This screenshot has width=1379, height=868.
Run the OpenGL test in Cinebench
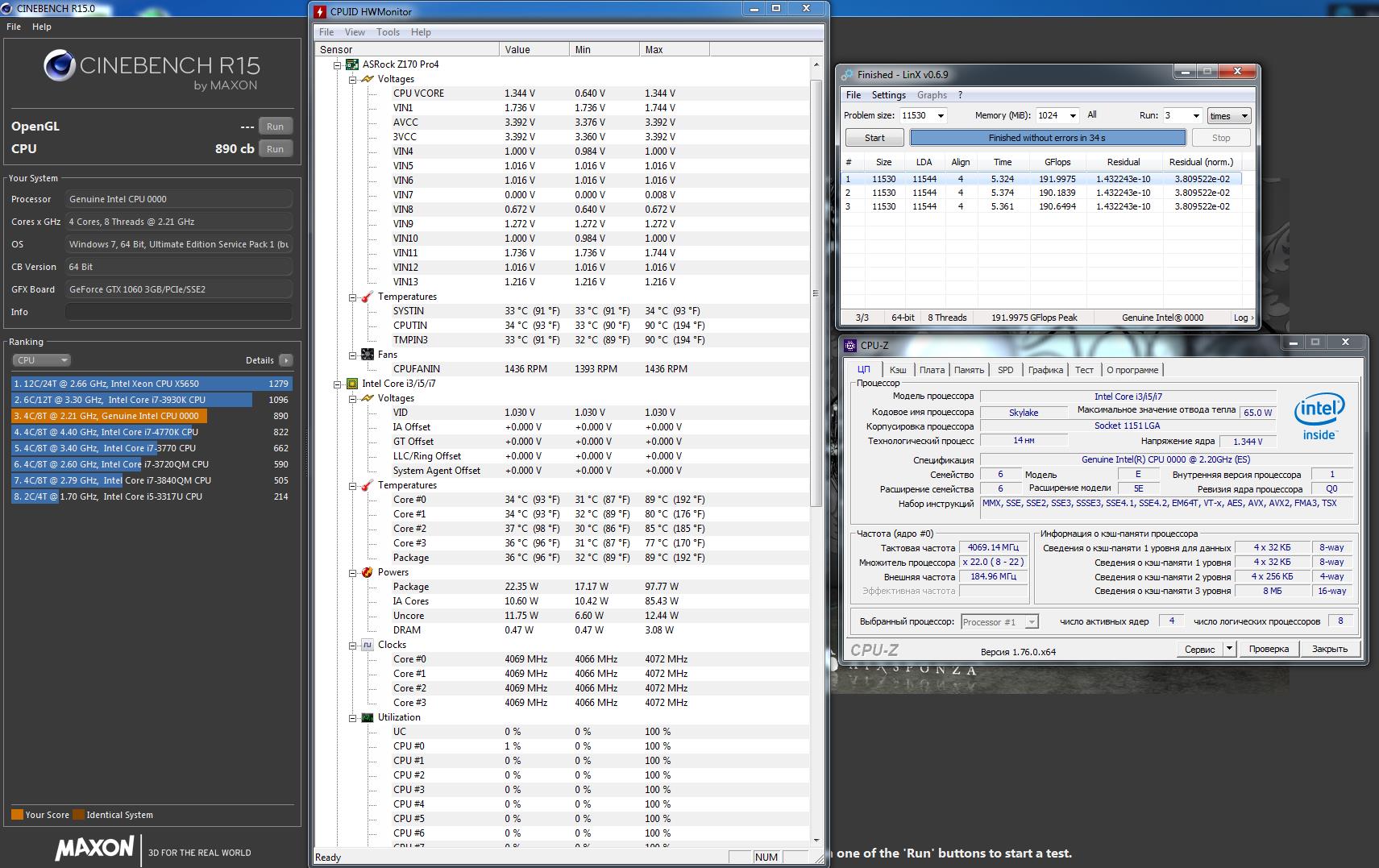(x=276, y=127)
